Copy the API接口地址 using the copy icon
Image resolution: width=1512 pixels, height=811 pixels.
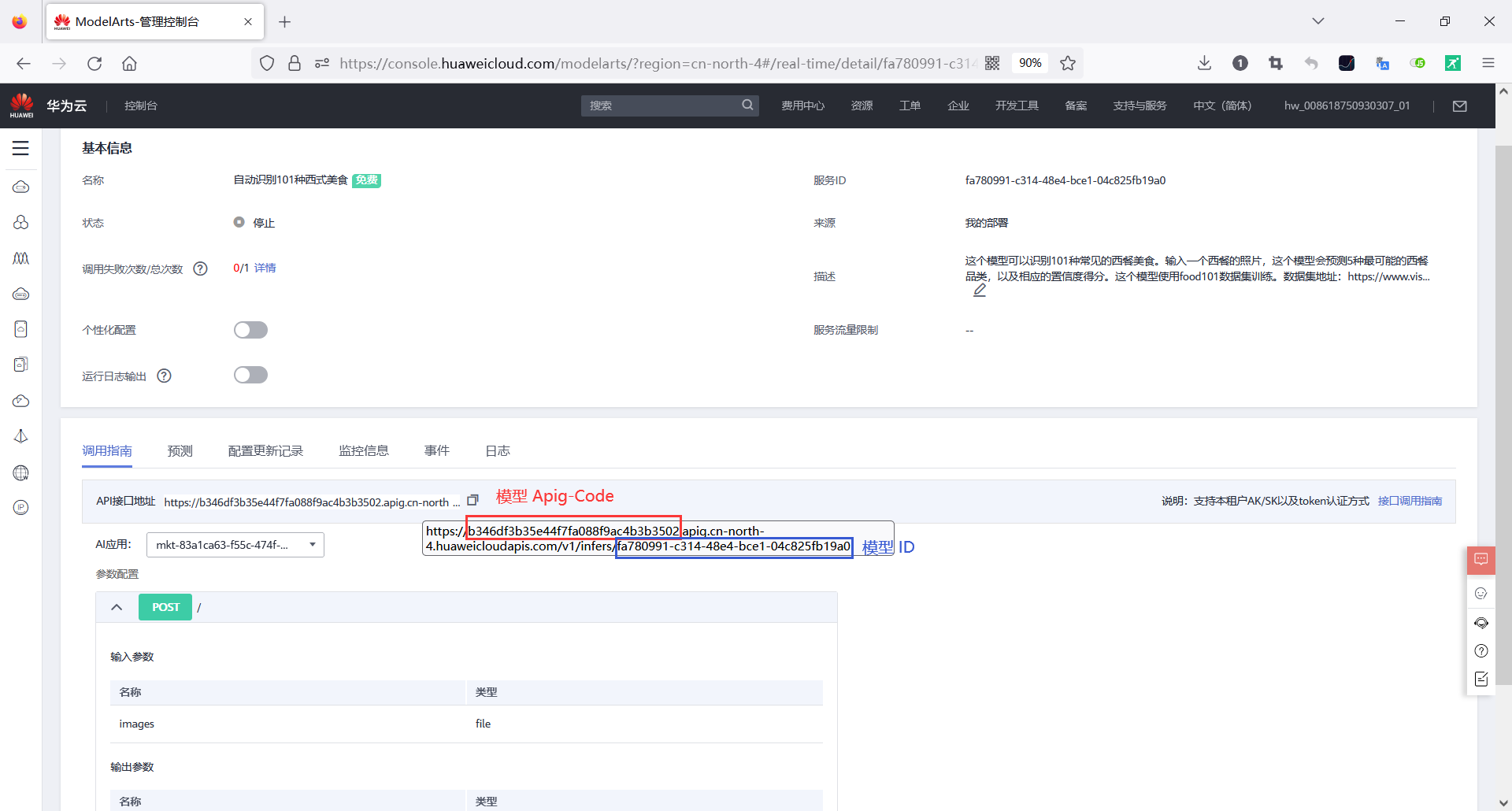pyautogui.click(x=472, y=501)
